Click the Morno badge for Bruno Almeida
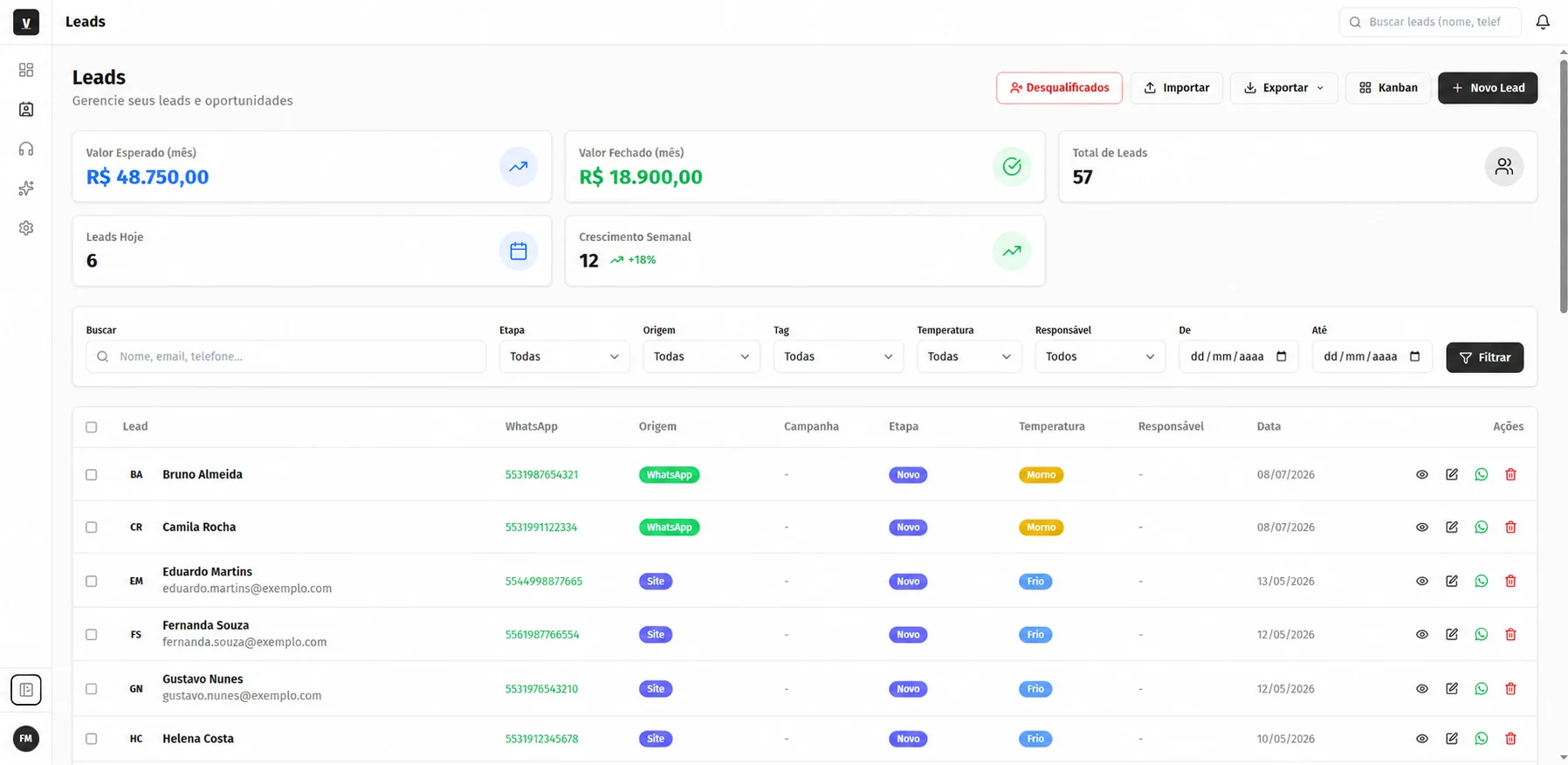Image resolution: width=1568 pixels, height=765 pixels. tap(1041, 475)
